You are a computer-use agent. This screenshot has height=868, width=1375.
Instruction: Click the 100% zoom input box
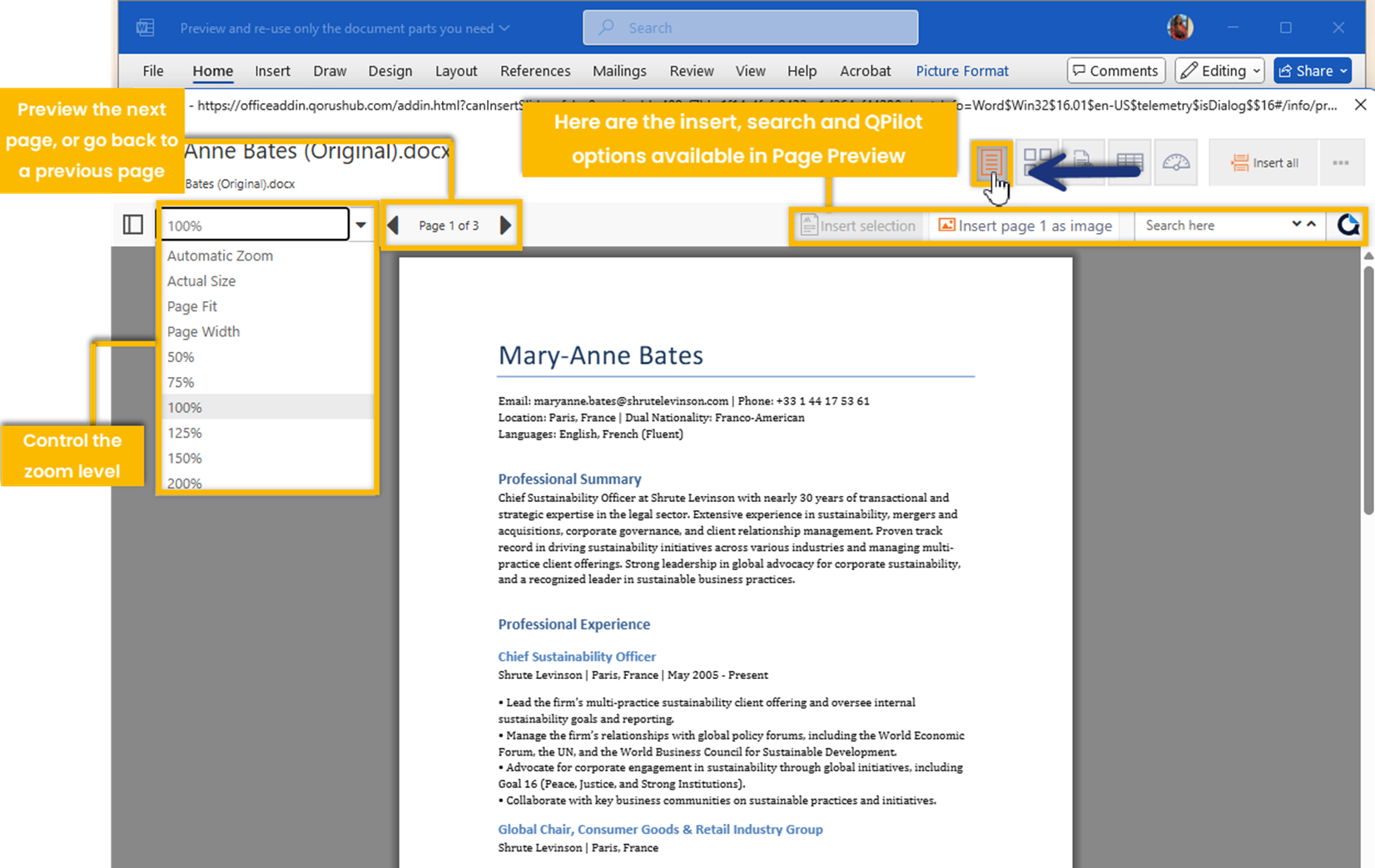pos(255,225)
